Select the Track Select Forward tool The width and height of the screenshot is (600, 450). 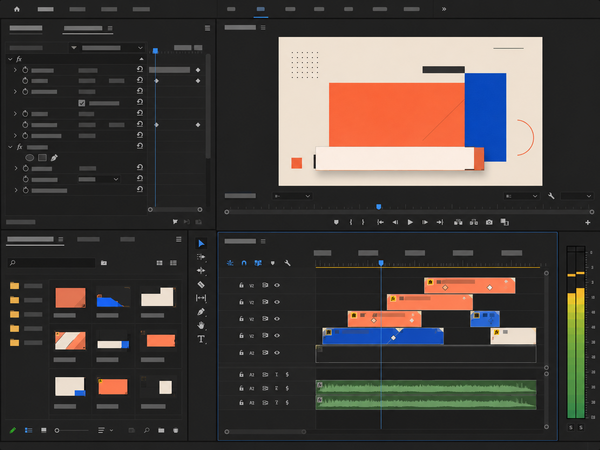pyautogui.click(x=201, y=257)
